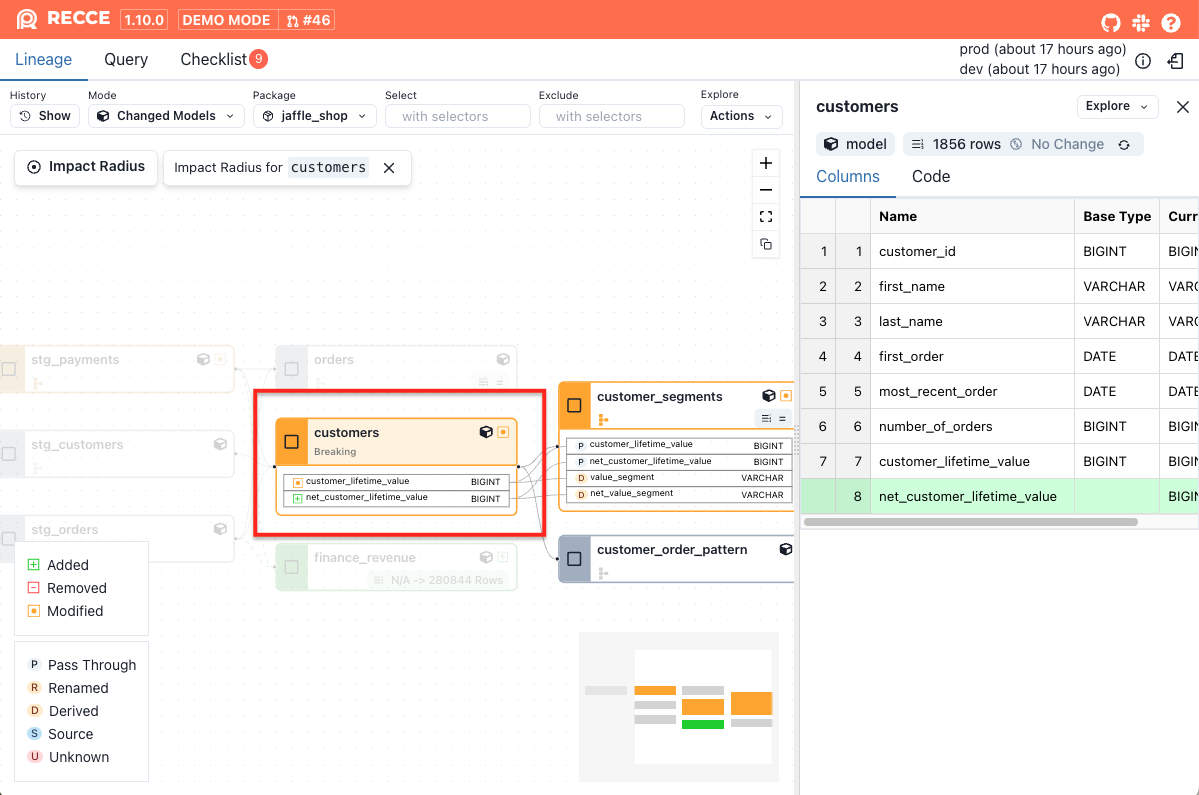This screenshot has width=1199, height=795.
Task: Check the customers node checkbox
Action: [x=292, y=441]
